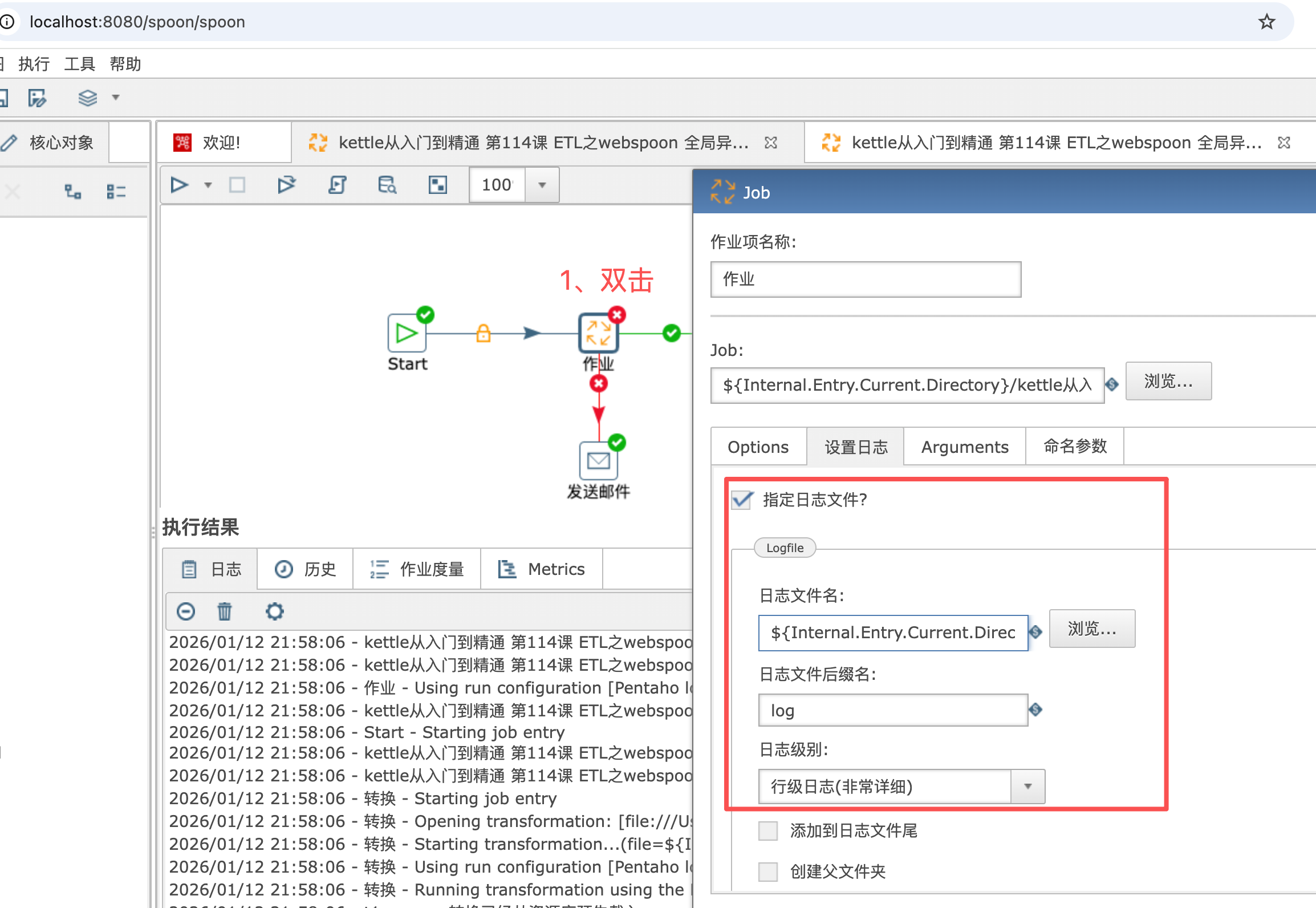Open the 历史 results tab
Image resolution: width=1316 pixels, height=908 pixels.
point(306,569)
